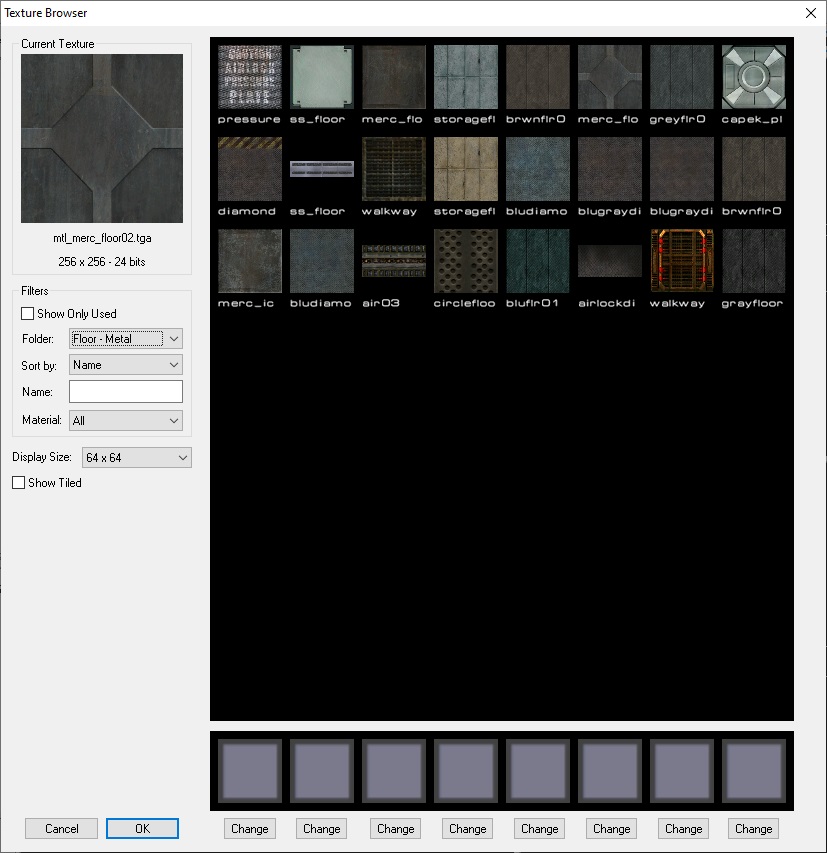Click the Cancel button
The image size is (827, 853).
point(62,828)
